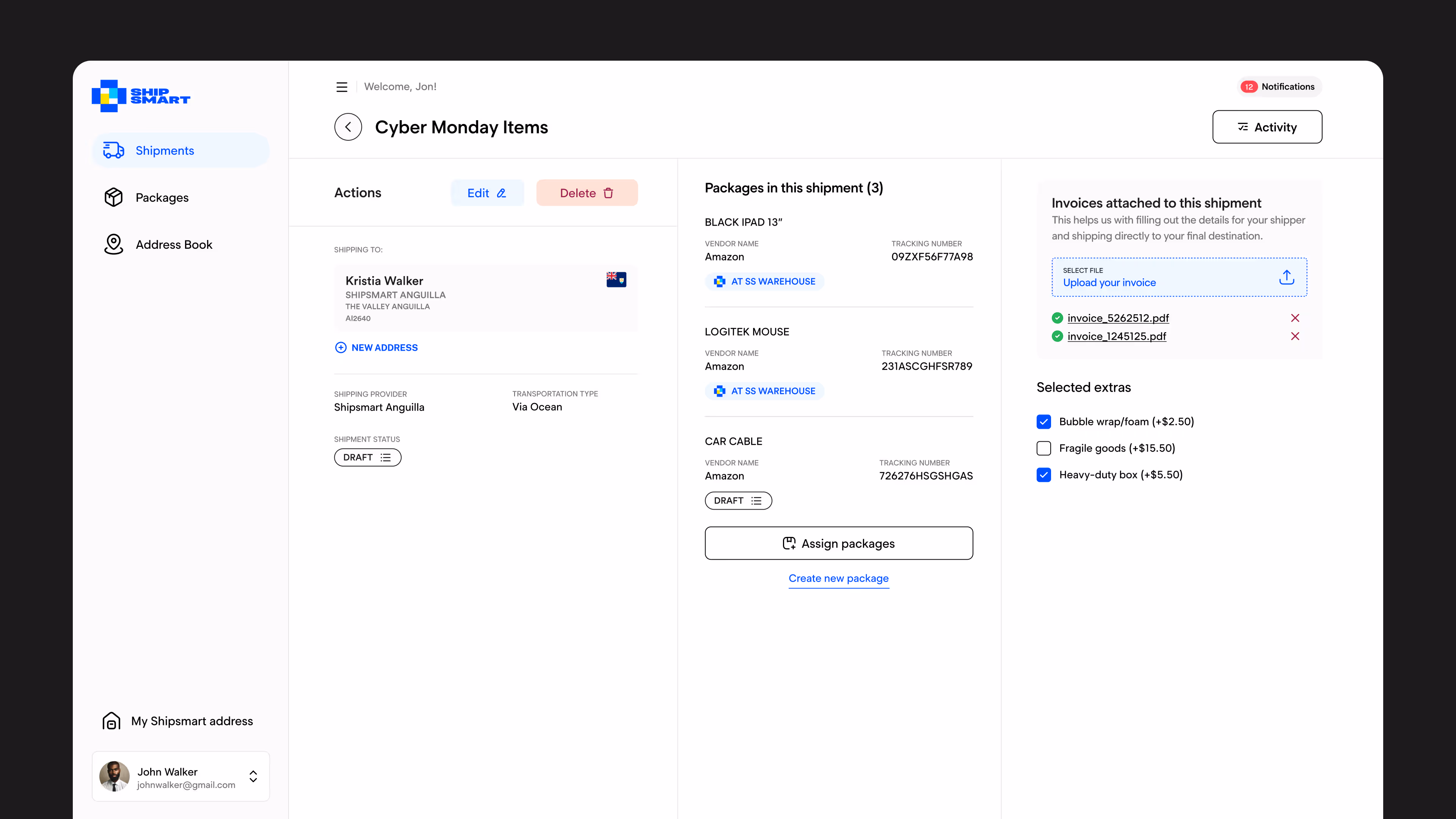
Task: Click the ShipSmart logo
Action: 141,96
